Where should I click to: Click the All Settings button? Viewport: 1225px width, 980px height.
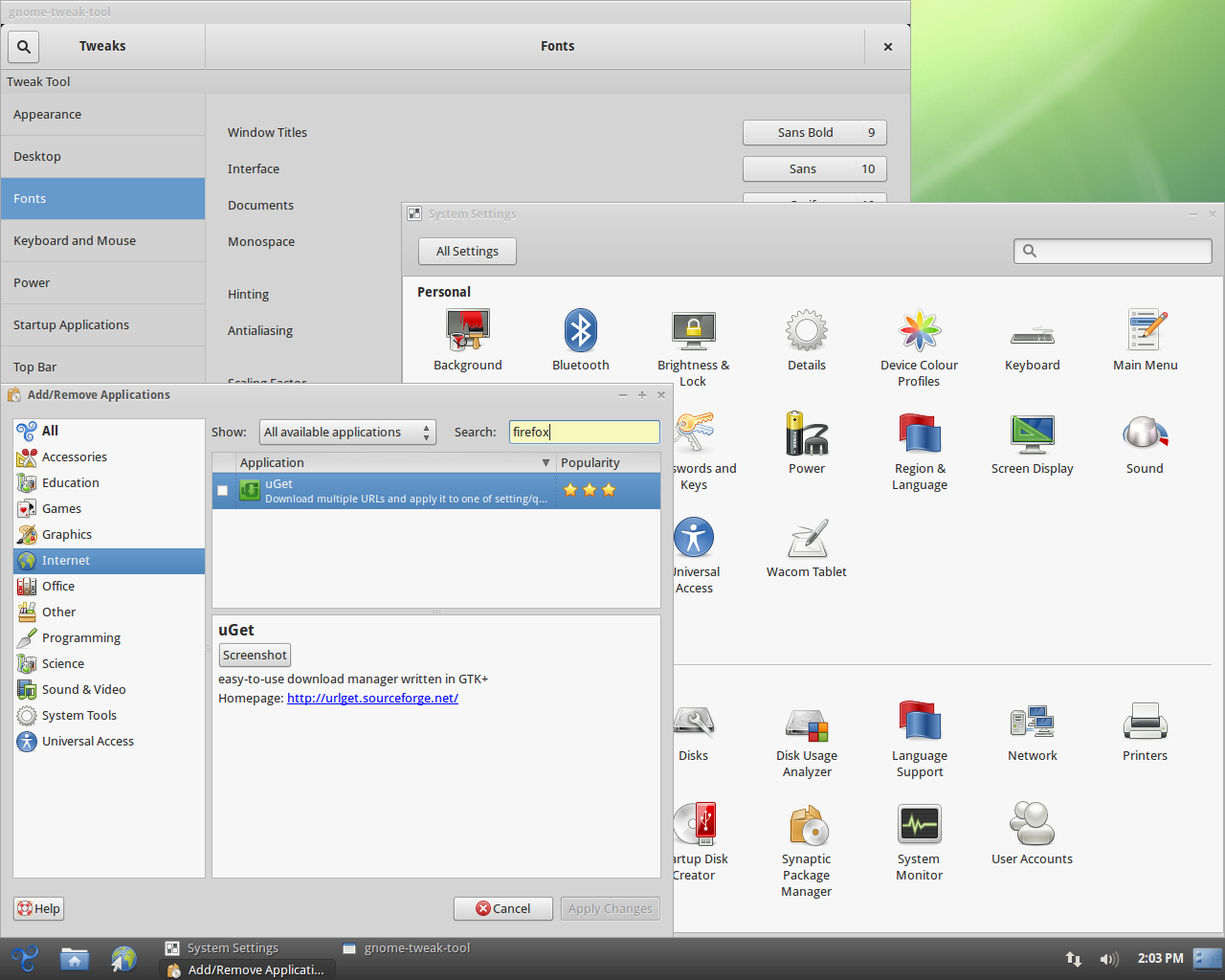tap(467, 251)
